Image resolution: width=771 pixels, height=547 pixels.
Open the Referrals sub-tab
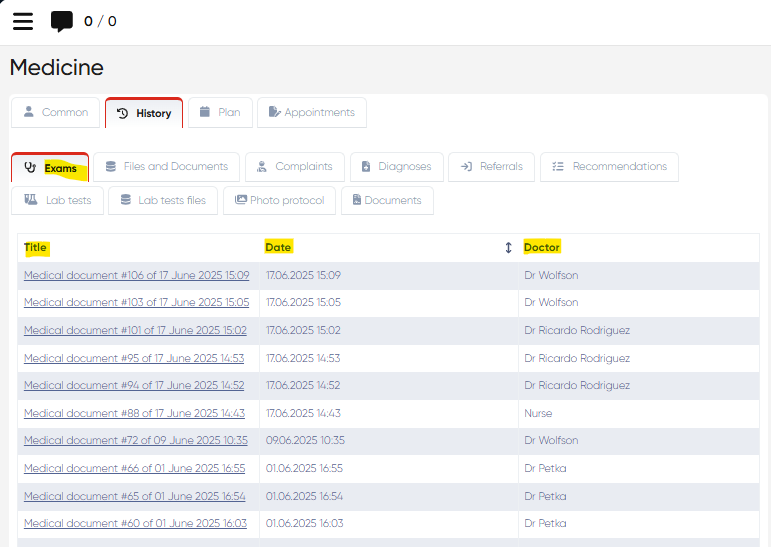click(x=491, y=167)
